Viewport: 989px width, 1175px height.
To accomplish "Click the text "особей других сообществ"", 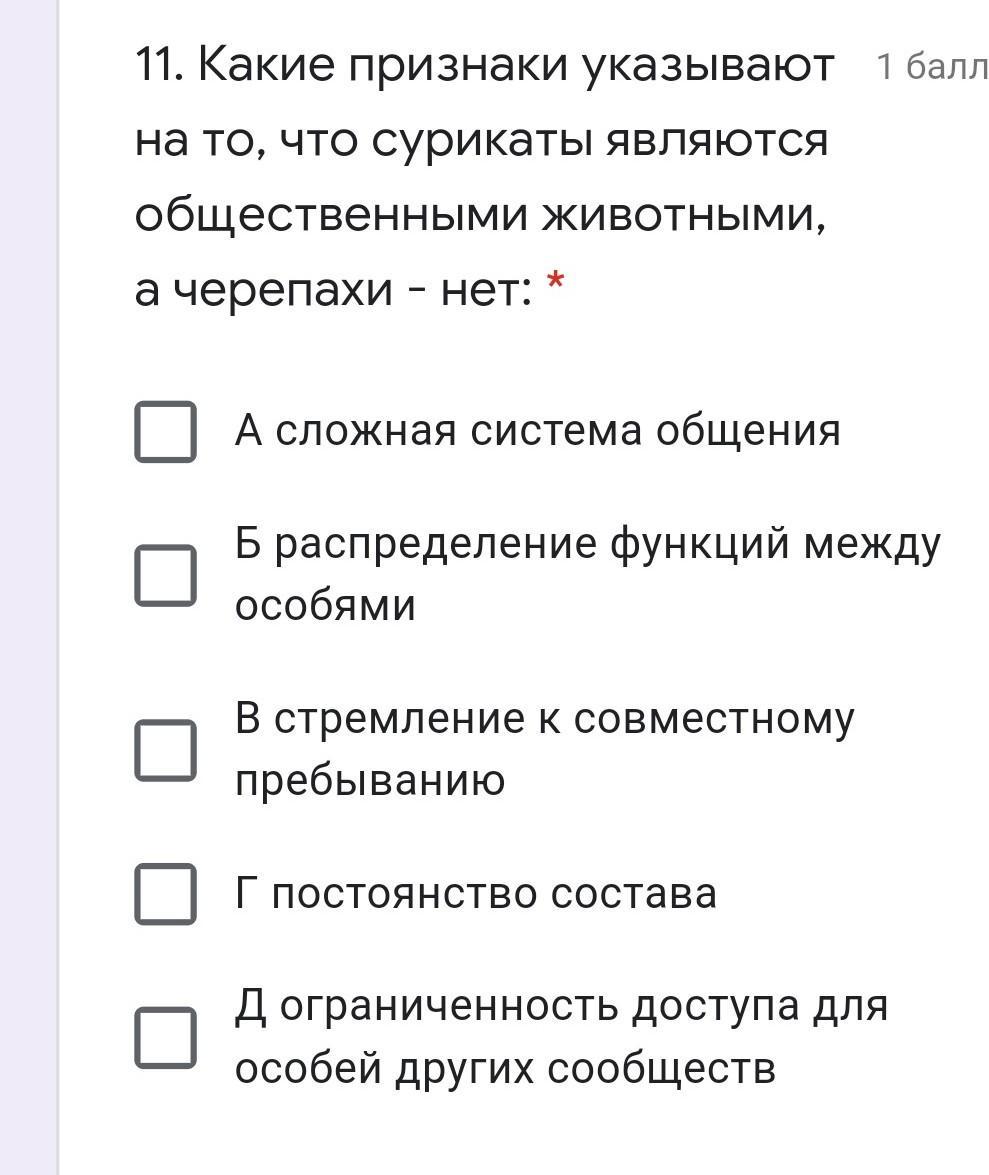I will 505,1068.
